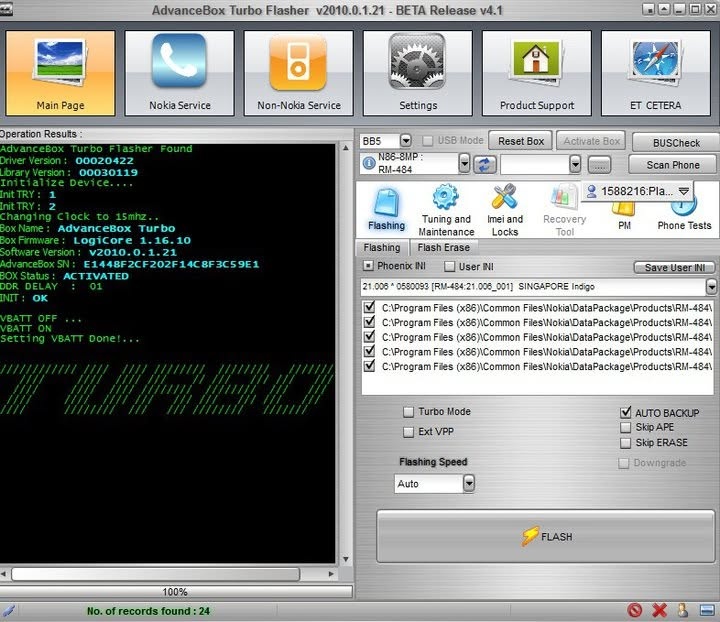Click the horizontal scrollbar thumb under log

tap(156, 574)
